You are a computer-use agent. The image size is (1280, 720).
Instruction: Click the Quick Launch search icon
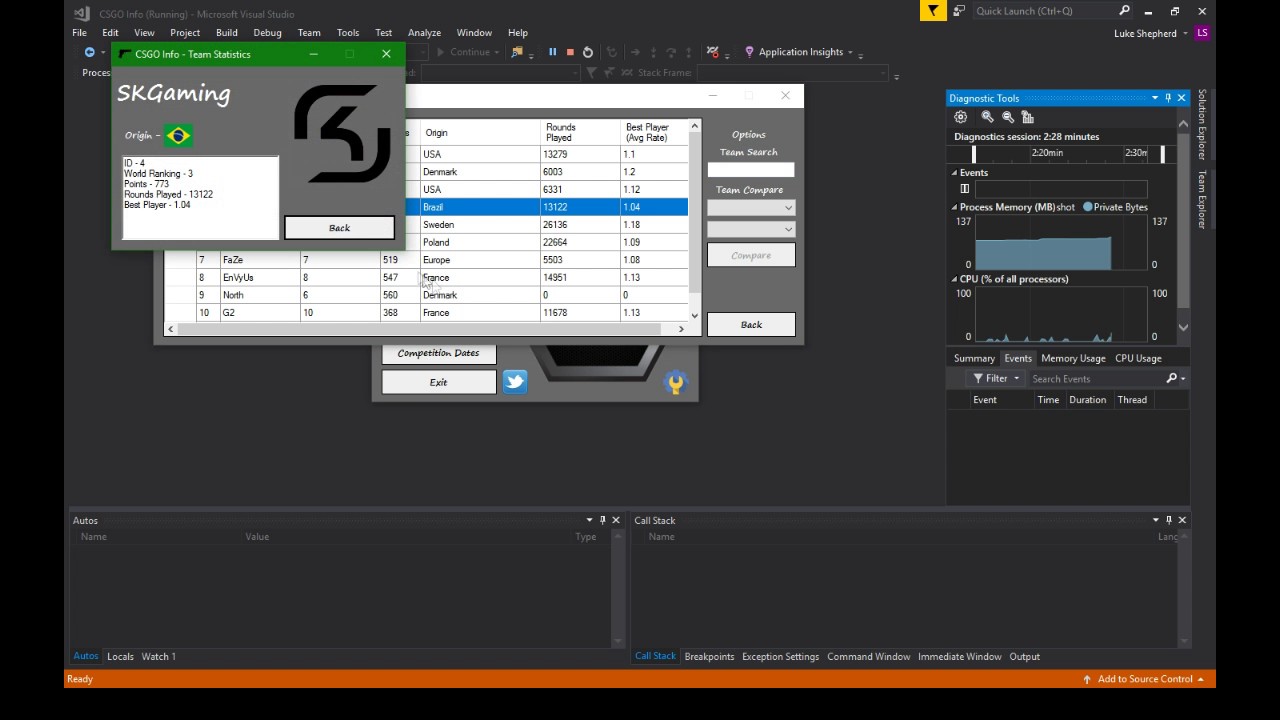(1124, 11)
